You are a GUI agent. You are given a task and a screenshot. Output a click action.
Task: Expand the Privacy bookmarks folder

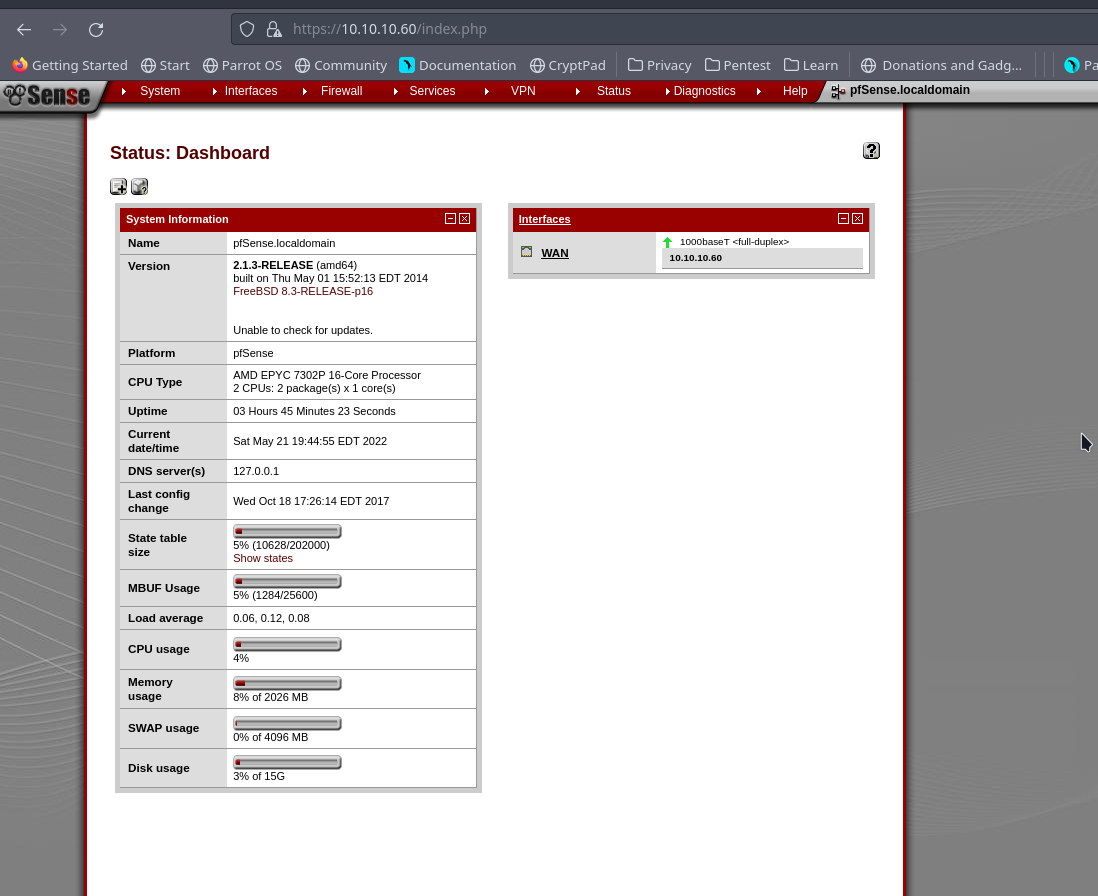(x=660, y=65)
